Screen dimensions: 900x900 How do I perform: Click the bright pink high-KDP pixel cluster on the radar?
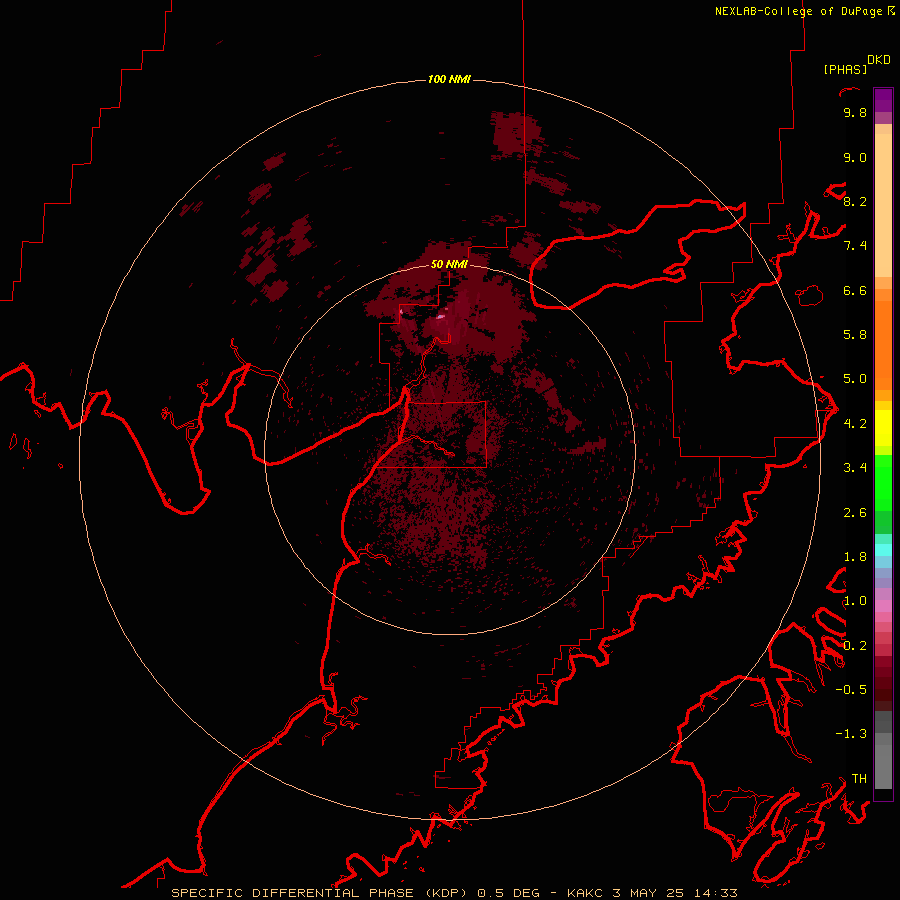(x=441, y=315)
